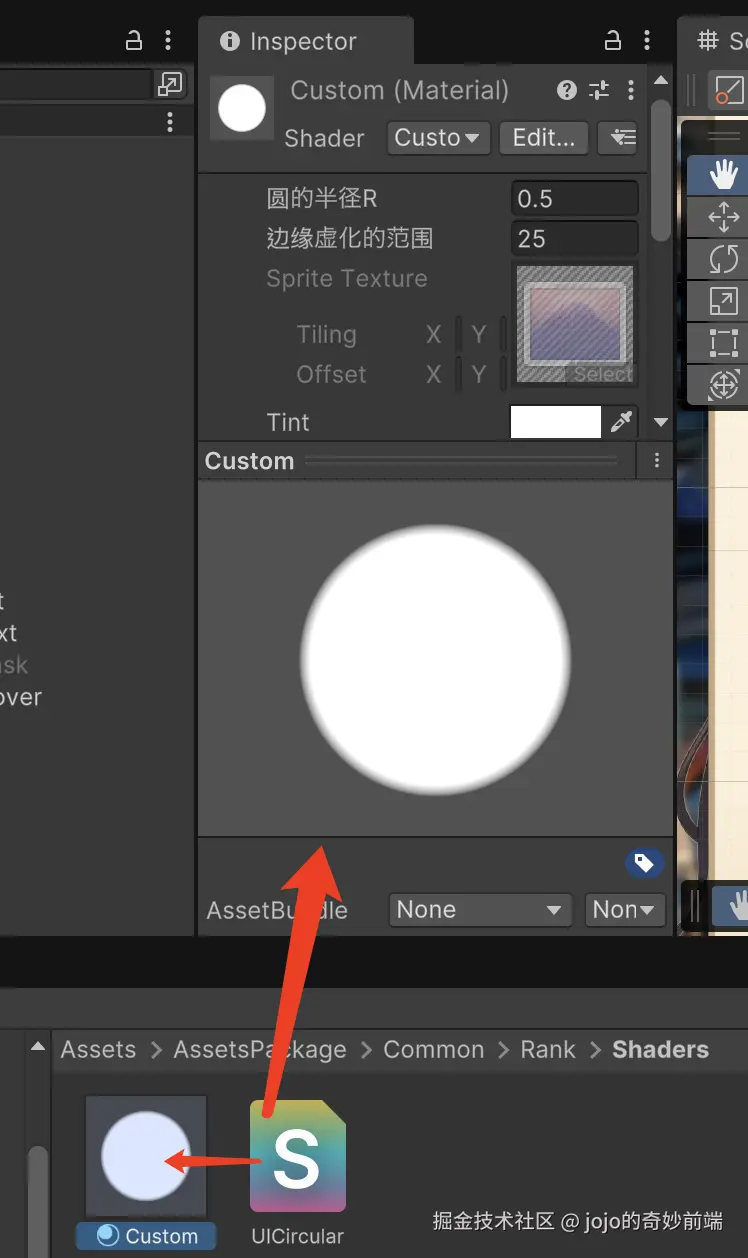Screen dimensions: 748x1258
Task: Toggle the Inspector panel lock
Action: coord(614,41)
